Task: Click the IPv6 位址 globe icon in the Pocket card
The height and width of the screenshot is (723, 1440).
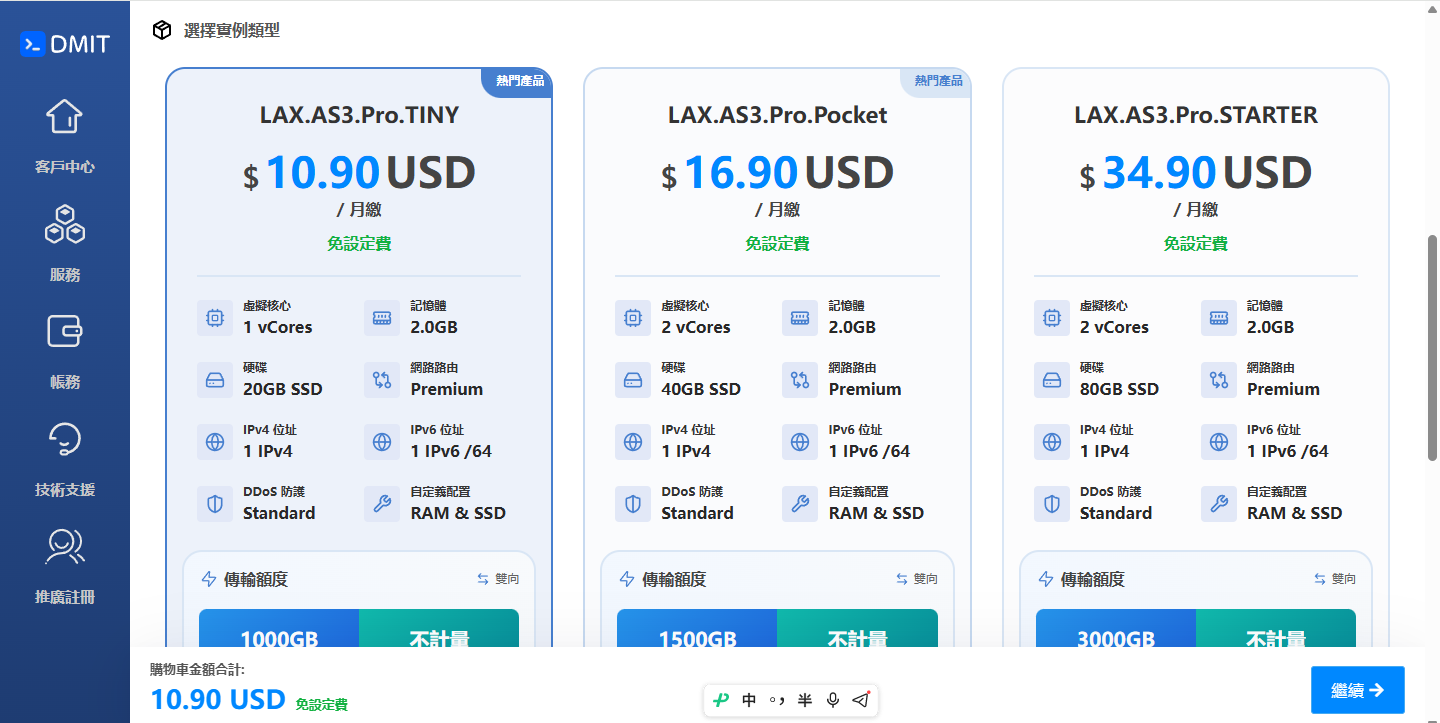Action: tap(799, 442)
